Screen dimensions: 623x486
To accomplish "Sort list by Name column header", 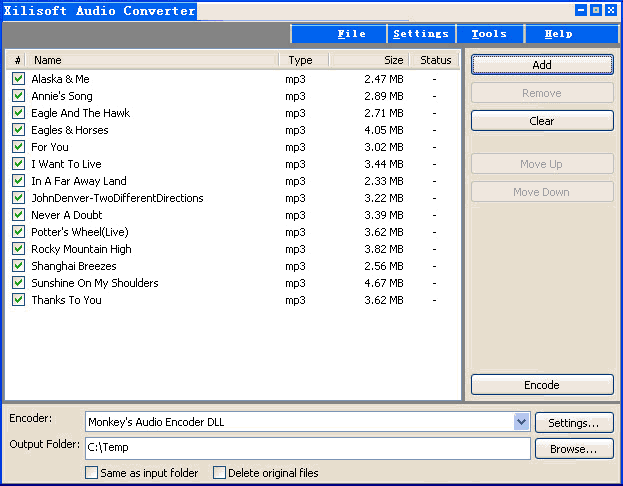I will click(153, 60).
